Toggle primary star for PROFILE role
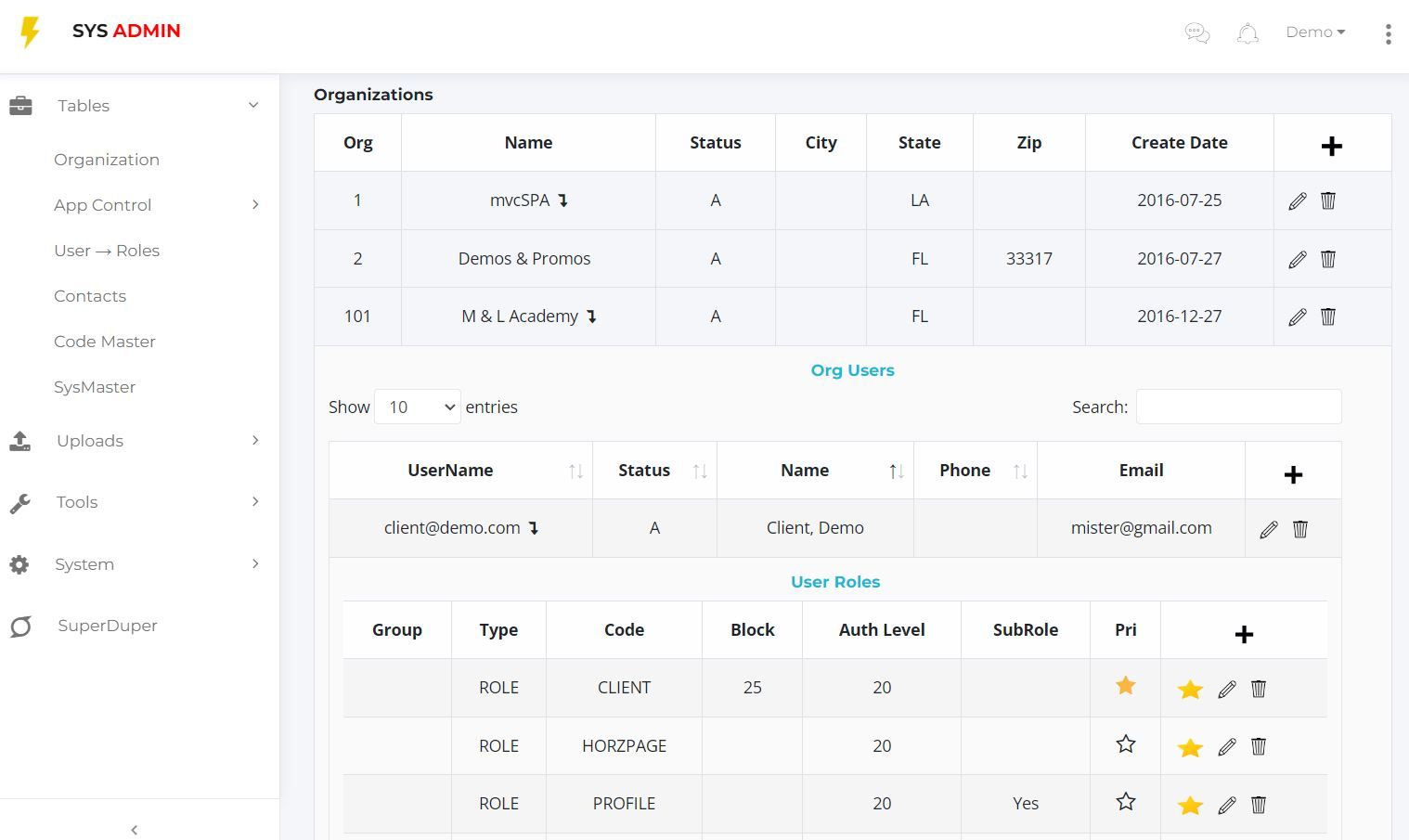Viewport: 1409px width, 840px height. 1126,802
